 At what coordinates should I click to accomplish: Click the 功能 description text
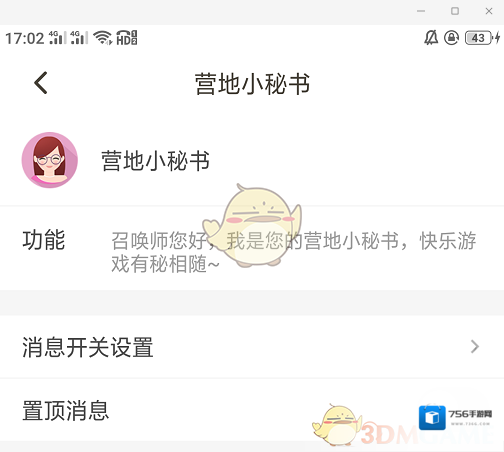coord(293,252)
